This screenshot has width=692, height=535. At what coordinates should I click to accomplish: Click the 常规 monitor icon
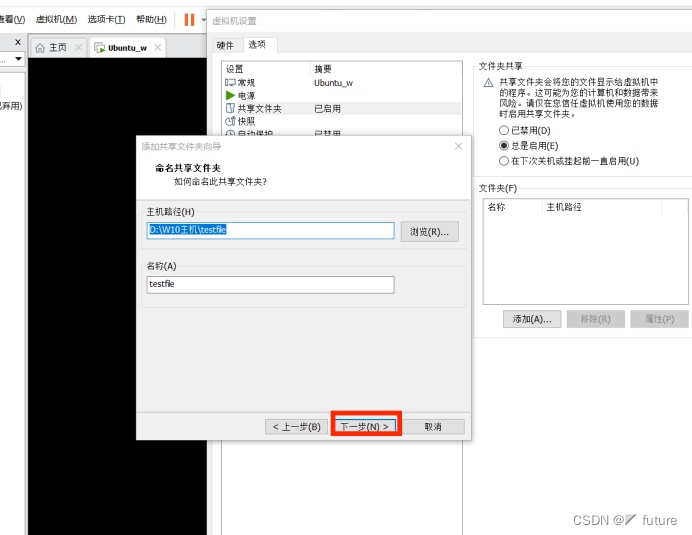(230, 83)
